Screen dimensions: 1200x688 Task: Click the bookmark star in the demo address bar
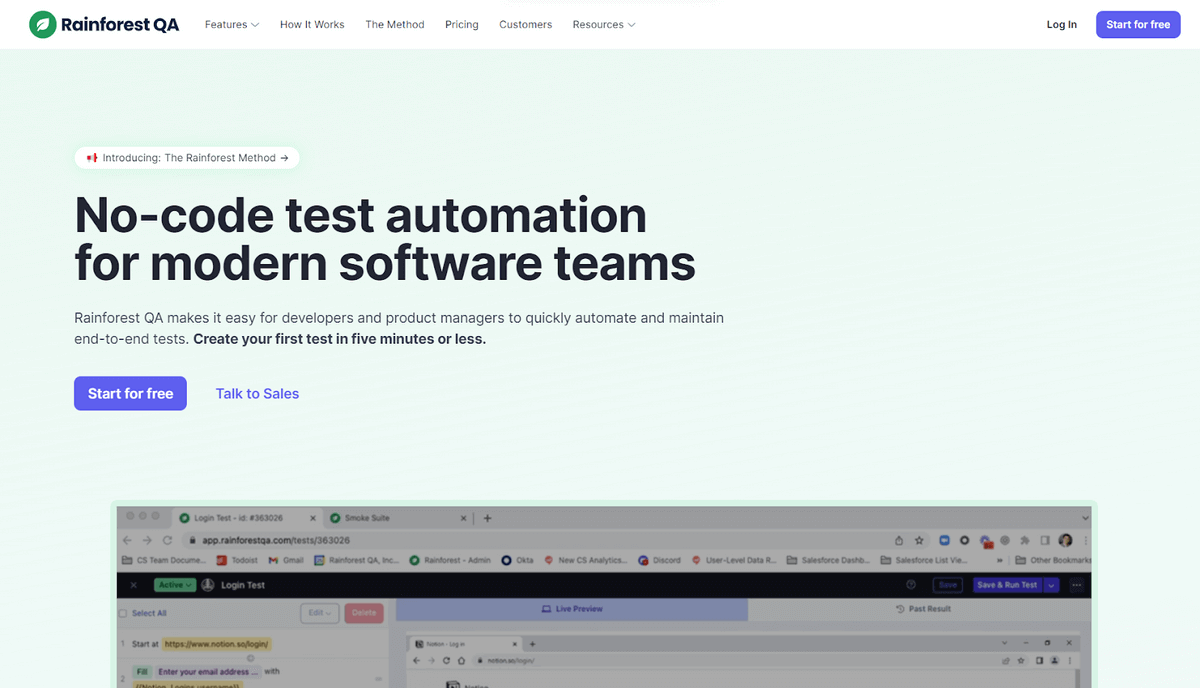tap(918, 540)
